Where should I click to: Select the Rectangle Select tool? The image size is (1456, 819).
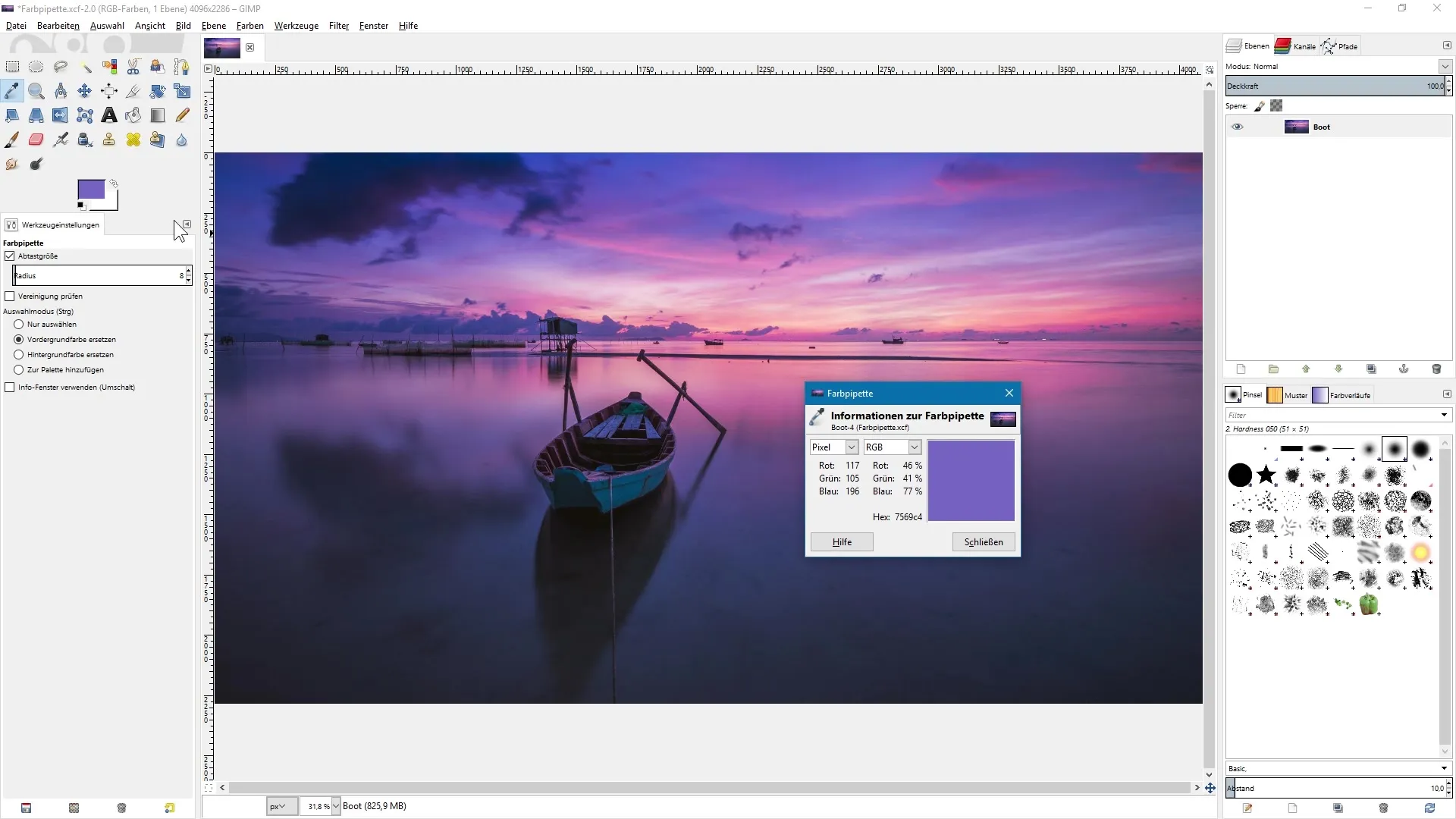[12, 67]
